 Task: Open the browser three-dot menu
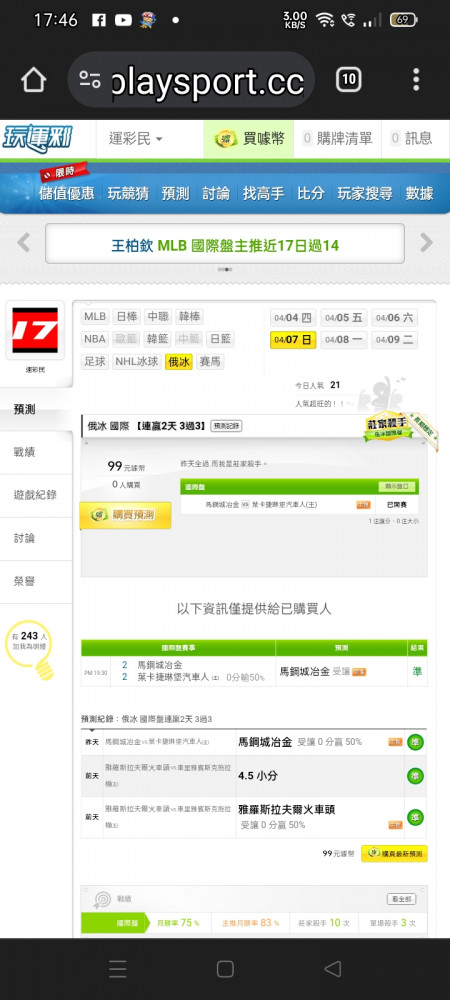coord(416,80)
